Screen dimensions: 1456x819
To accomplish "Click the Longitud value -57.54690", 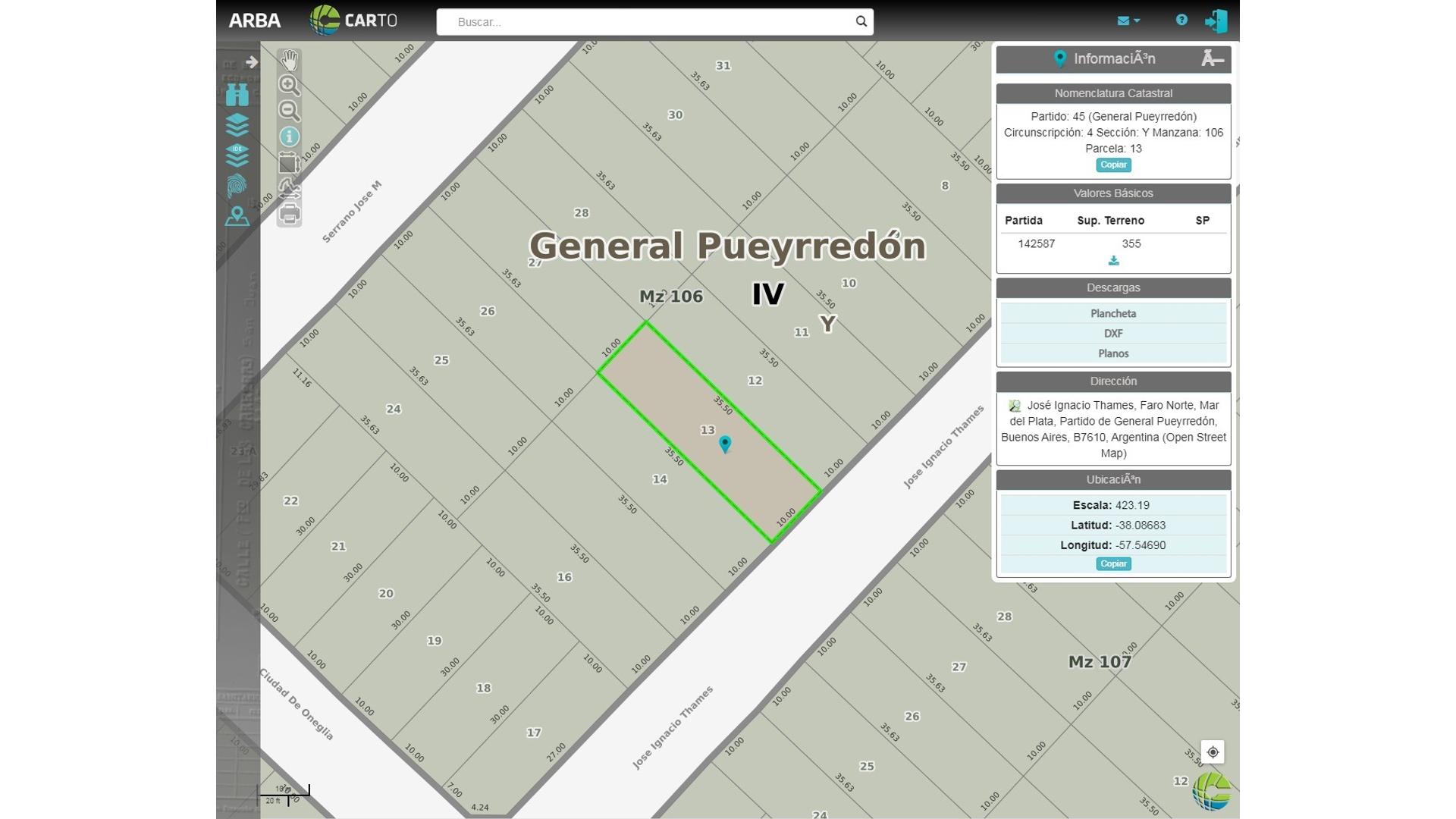I will 1141,545.
